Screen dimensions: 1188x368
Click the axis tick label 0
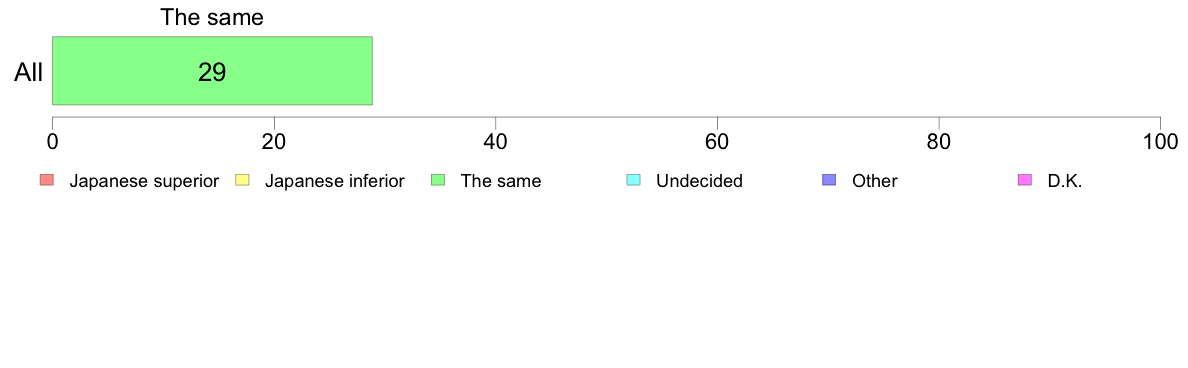[52, 142]
